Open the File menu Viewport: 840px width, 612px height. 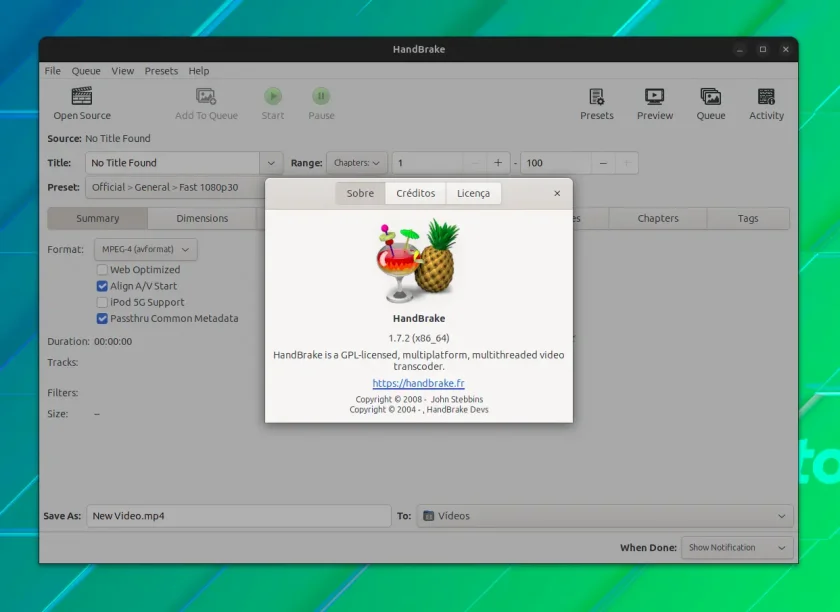[x=52, y=71]
